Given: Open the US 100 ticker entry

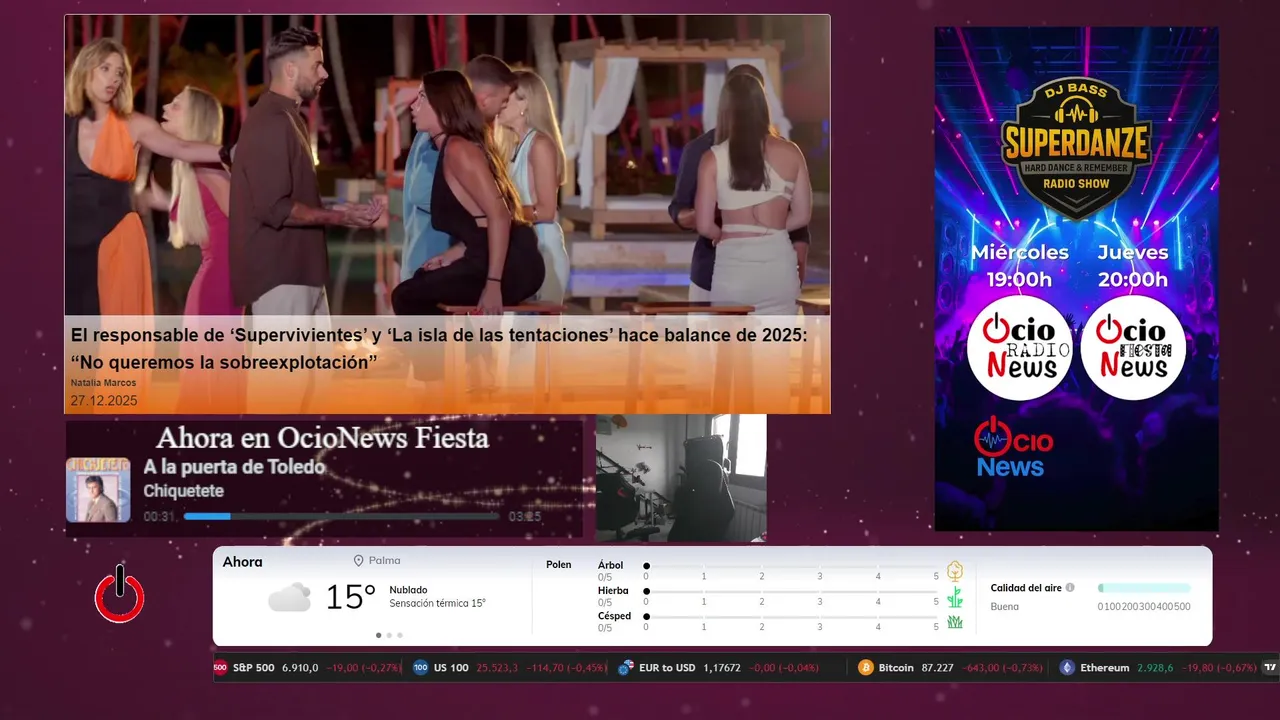Looking at the screenshot, I should [x=510, y=667].
